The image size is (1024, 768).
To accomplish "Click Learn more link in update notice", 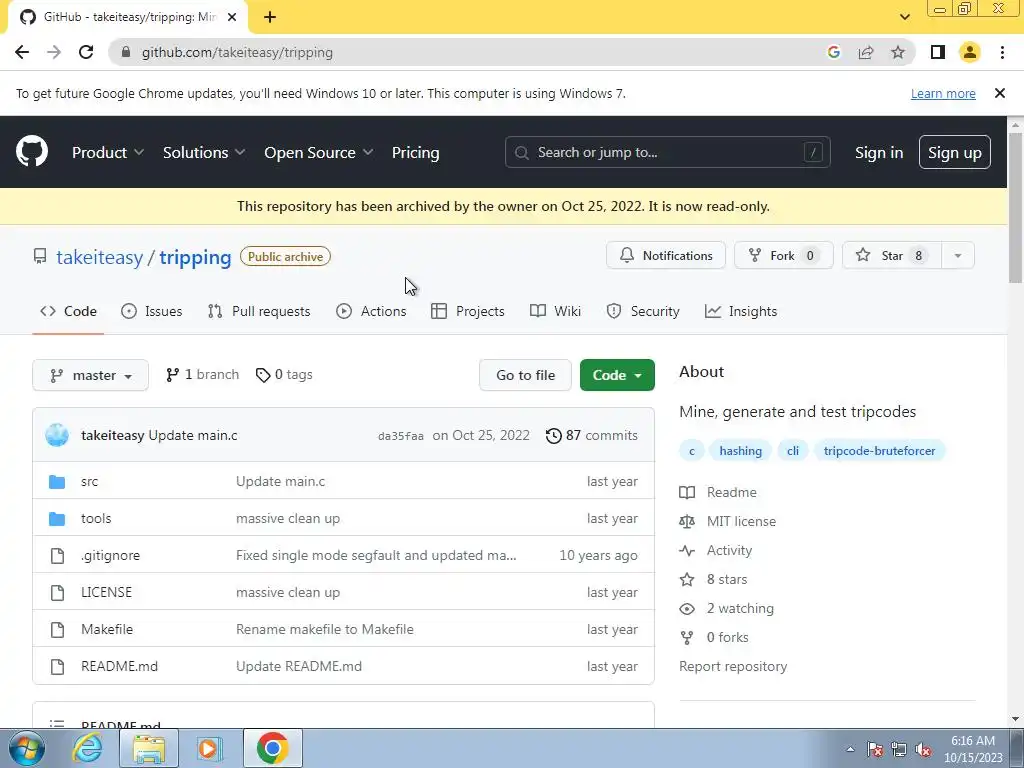I will click(x=943, y=93).
